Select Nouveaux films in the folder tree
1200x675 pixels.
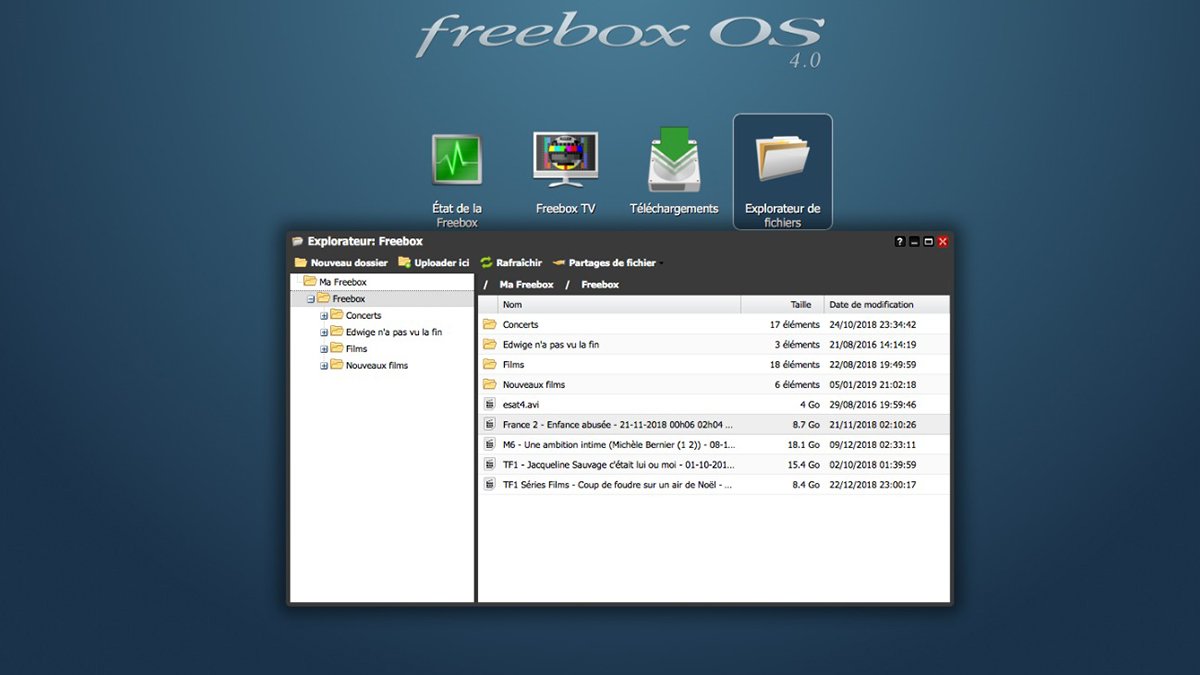pos(377,366)
